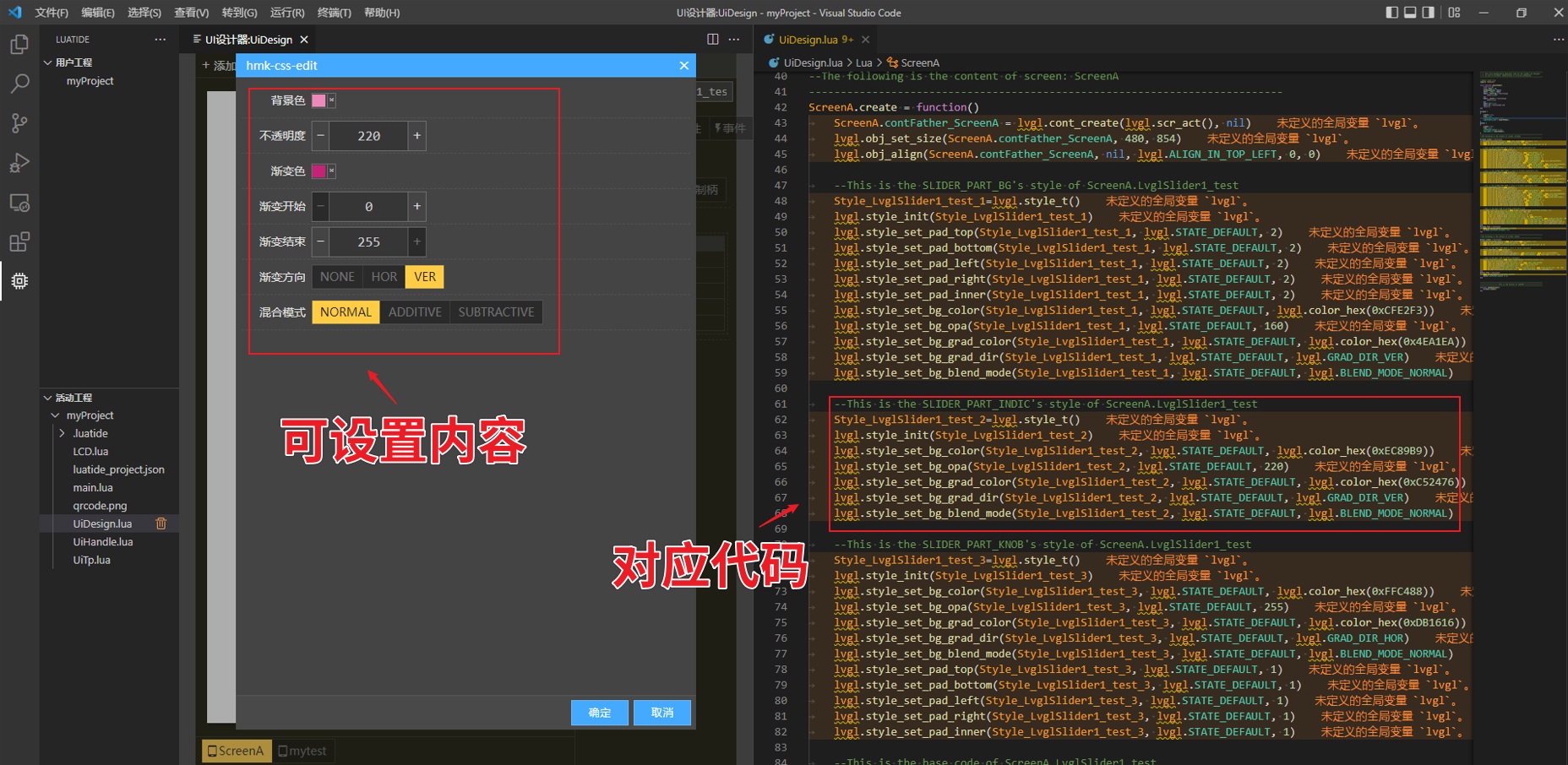Open Source Control view icon

[x=19, y=123]
